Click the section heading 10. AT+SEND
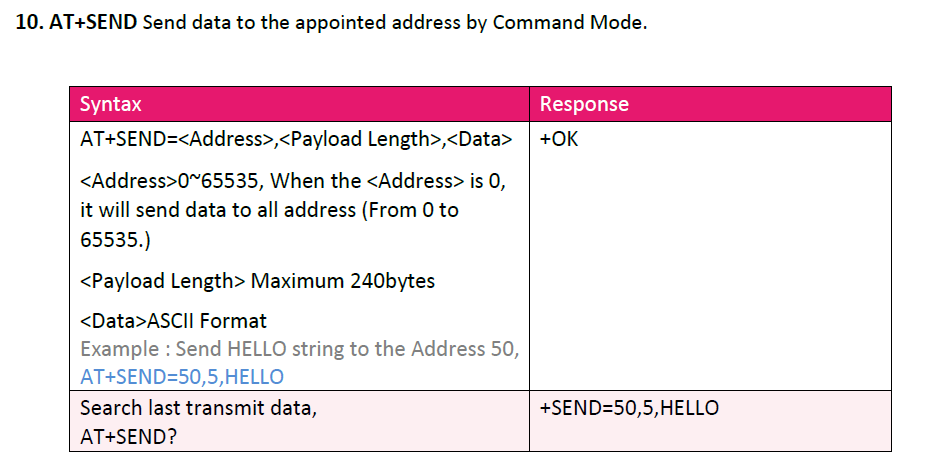This screenshot has height=473, width=925. (76, 22)
